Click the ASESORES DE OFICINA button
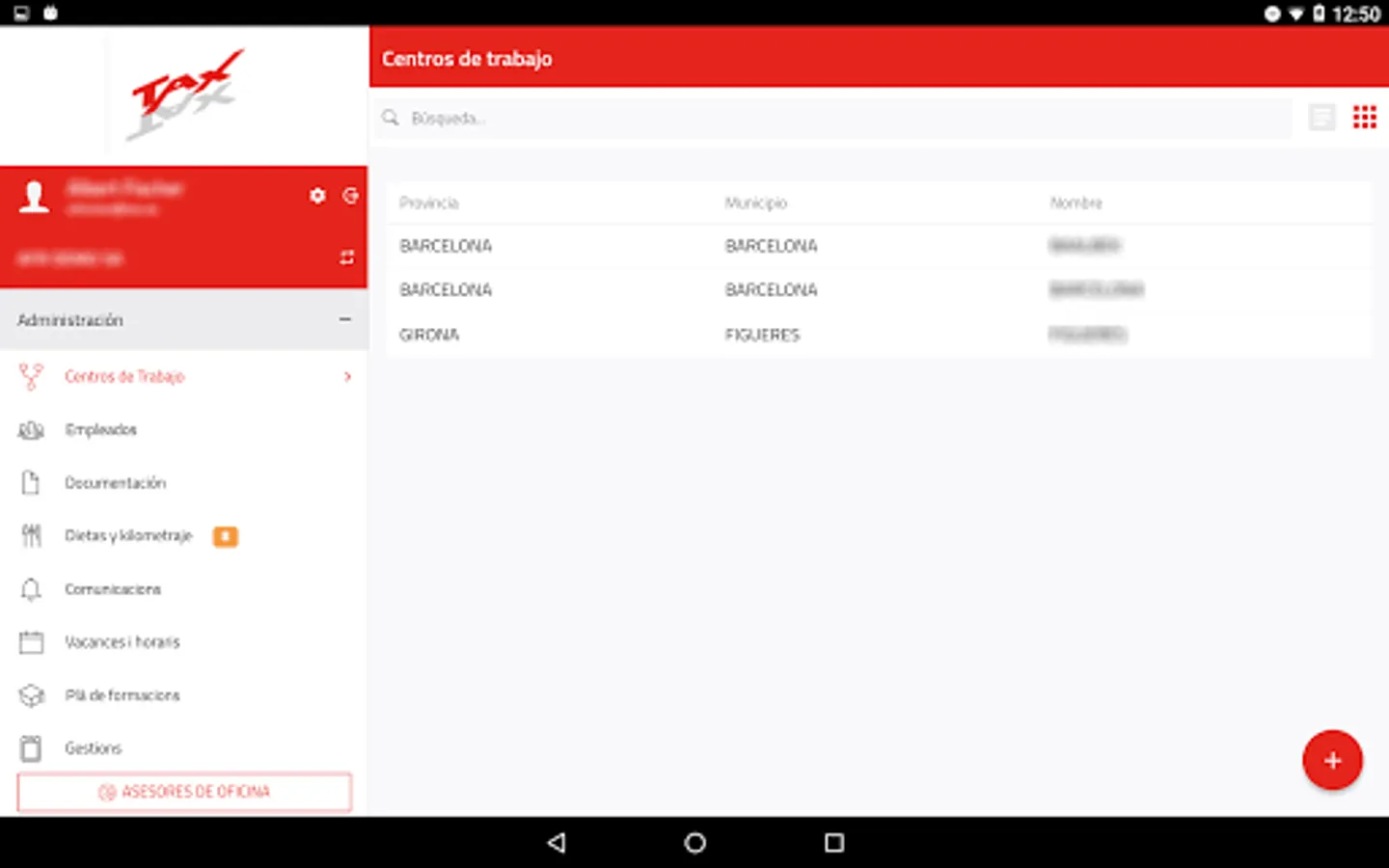Image resolution: width=1389 pixels, height=868 pixels. tap(184, 791)
